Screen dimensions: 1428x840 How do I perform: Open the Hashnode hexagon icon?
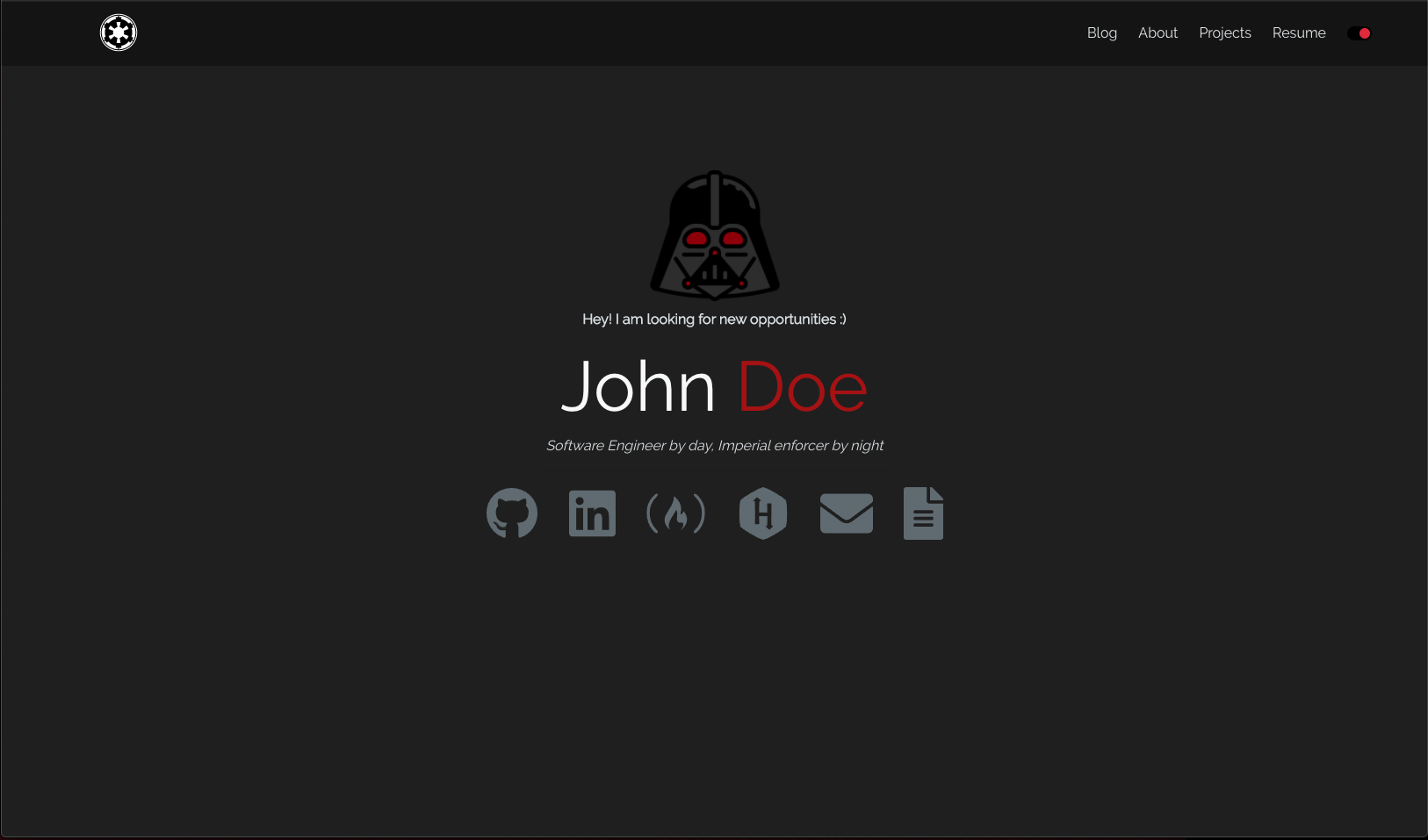[763, 513]
